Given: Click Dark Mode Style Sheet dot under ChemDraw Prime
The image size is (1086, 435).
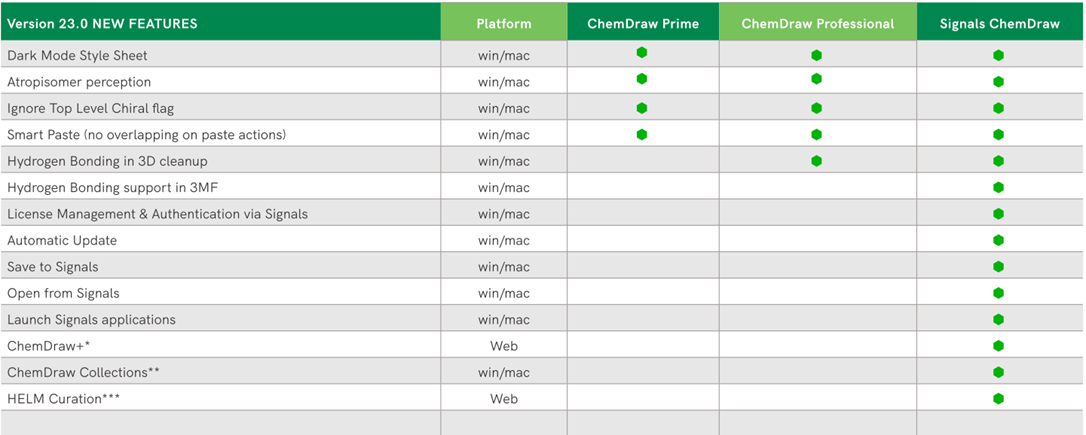Looking at the screenshot, I should [x=642, y=52].
